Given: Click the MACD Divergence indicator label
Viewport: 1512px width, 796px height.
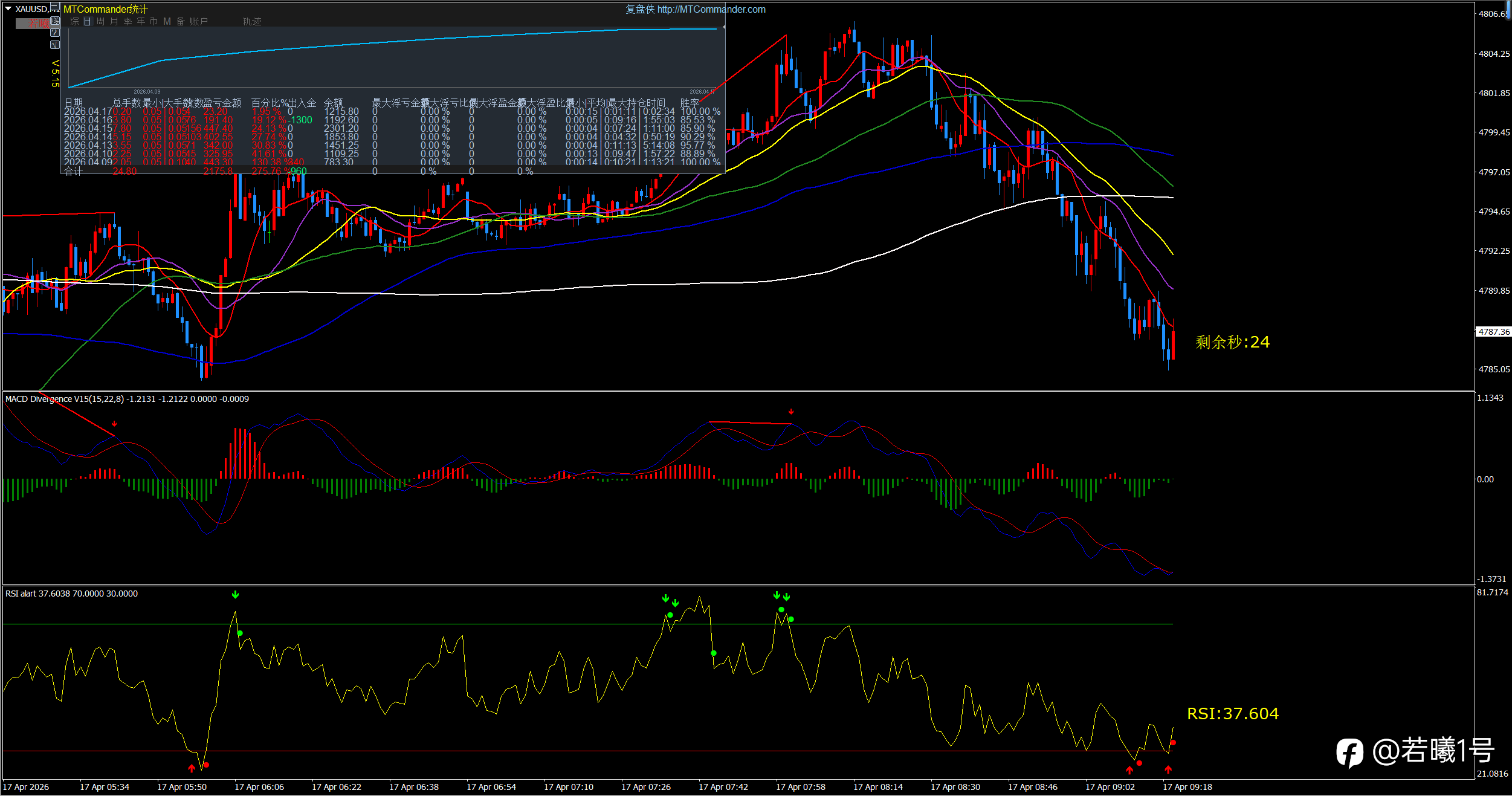Looking at the screenshot, I should click(x=127, y=399).
